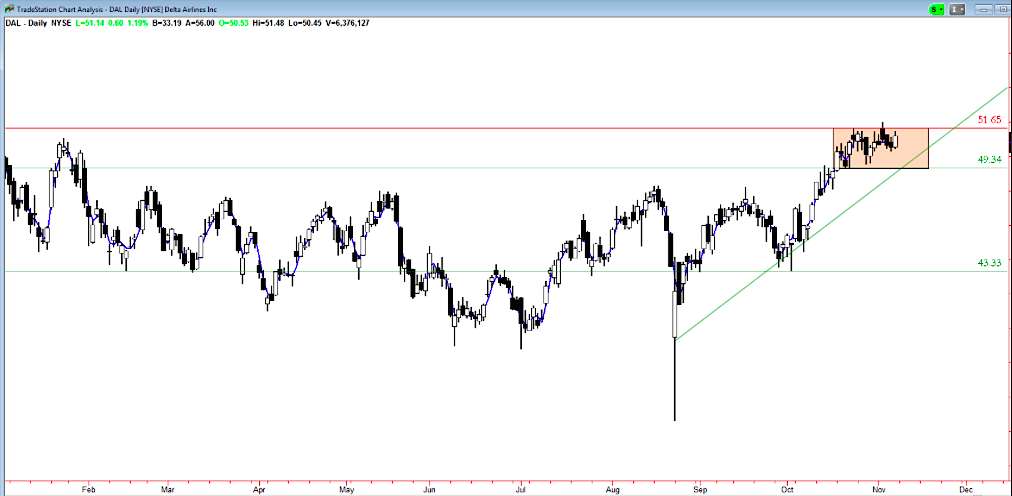Maximize the Chart Analysis window

(1001, 9)
